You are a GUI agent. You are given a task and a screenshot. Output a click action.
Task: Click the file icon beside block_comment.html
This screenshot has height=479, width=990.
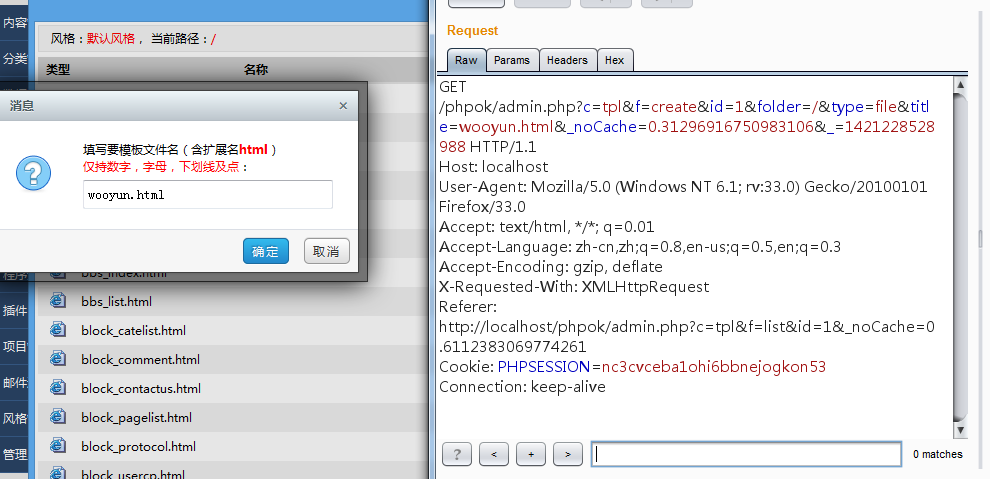[58, 359]
